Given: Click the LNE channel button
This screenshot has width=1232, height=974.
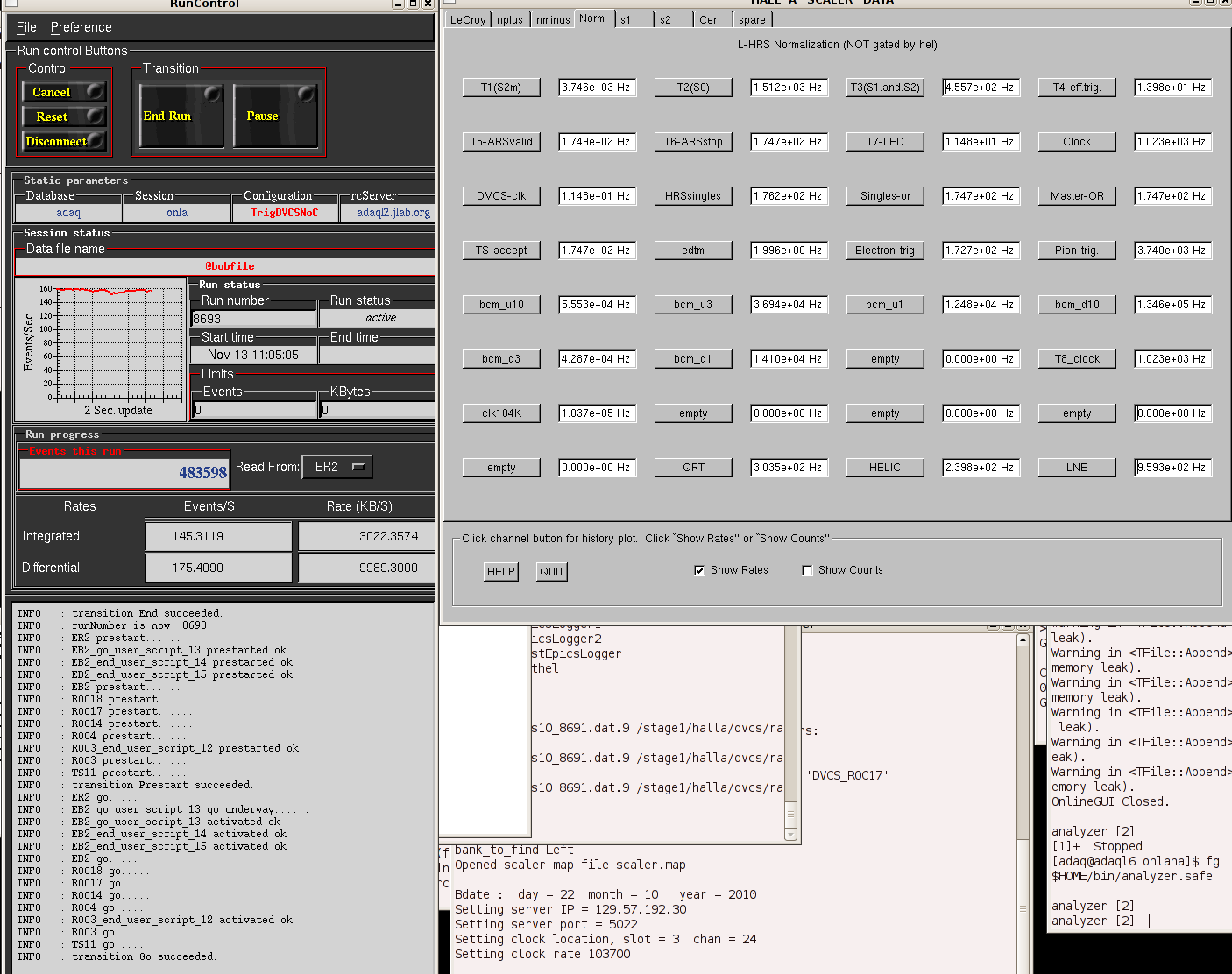Looking at the screenshot, I should coord(1077,468).
